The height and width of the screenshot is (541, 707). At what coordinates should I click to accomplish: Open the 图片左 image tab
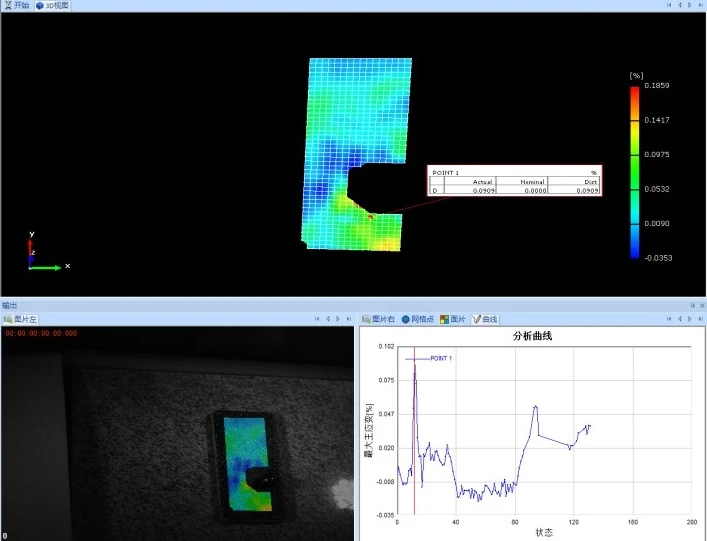pyautogui.click(x=20, y=319)
